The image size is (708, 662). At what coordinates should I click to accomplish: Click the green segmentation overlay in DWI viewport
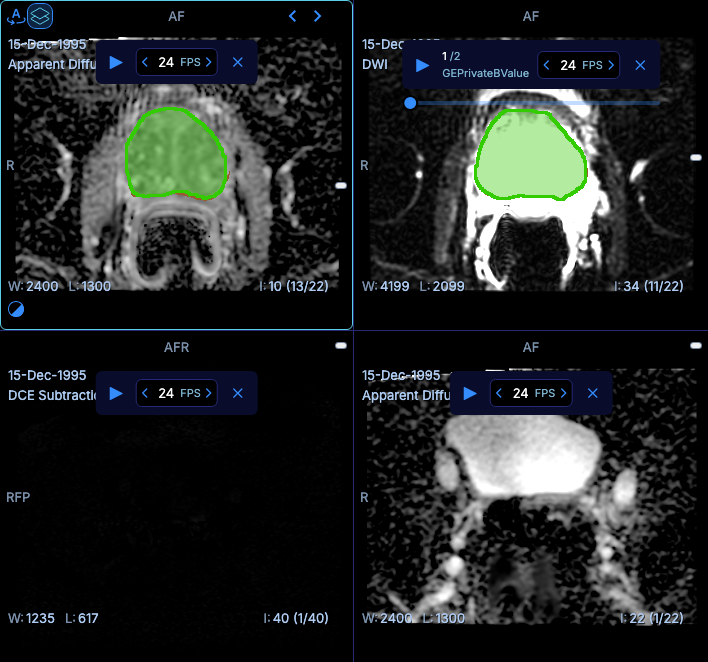531,154
